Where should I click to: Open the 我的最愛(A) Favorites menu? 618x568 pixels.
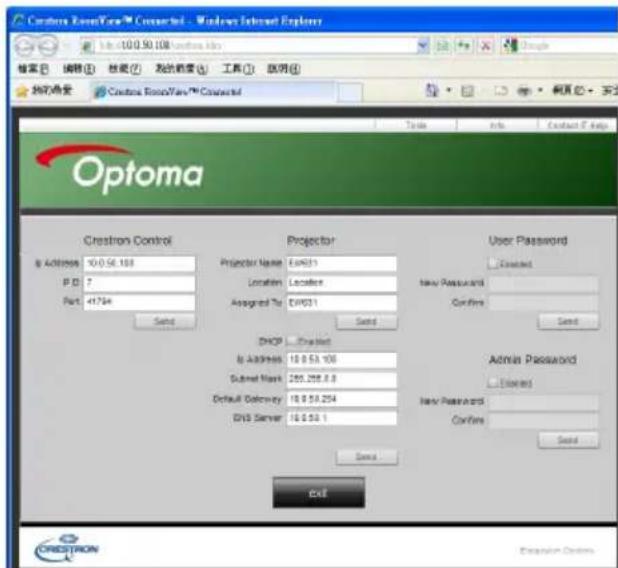[181, 69]
